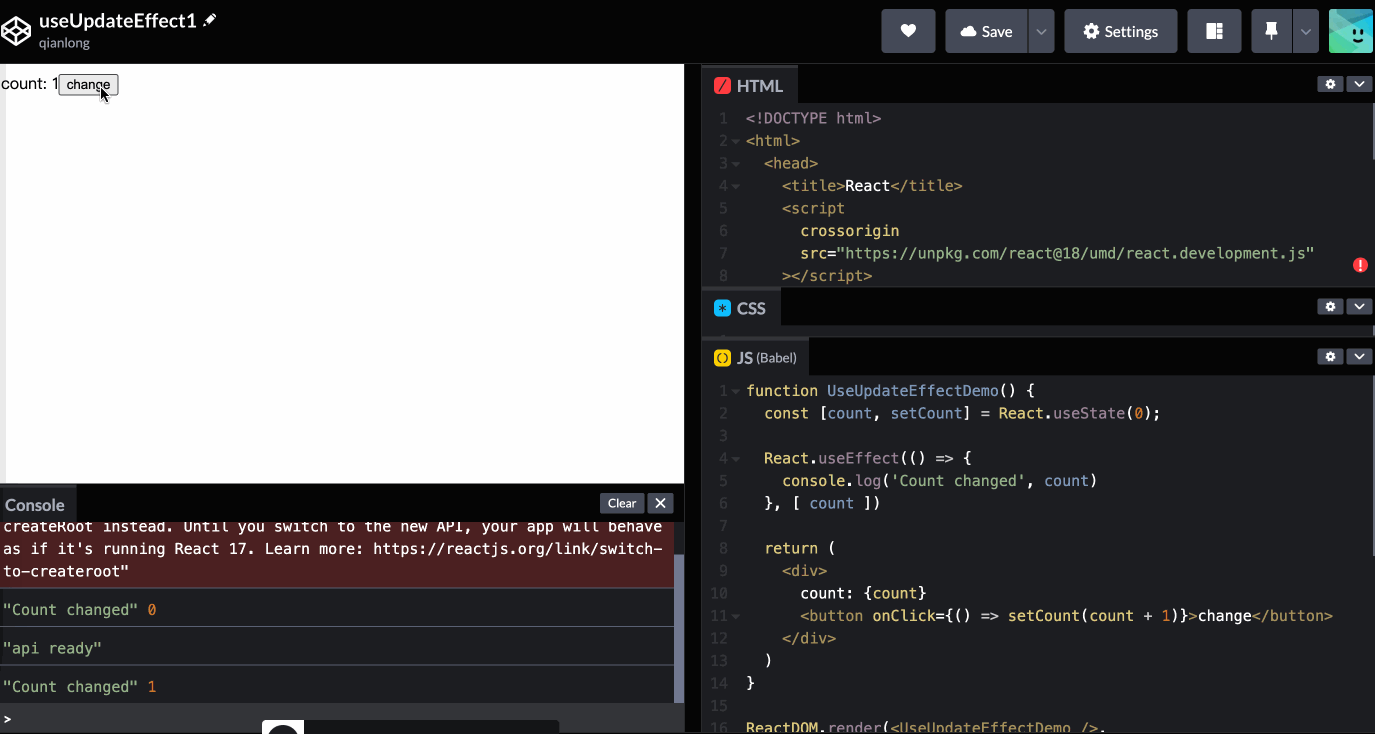Click the crossorigin attribute in HTML
The width and height of the screenshot is (1375, 734).
coord(850,231)
